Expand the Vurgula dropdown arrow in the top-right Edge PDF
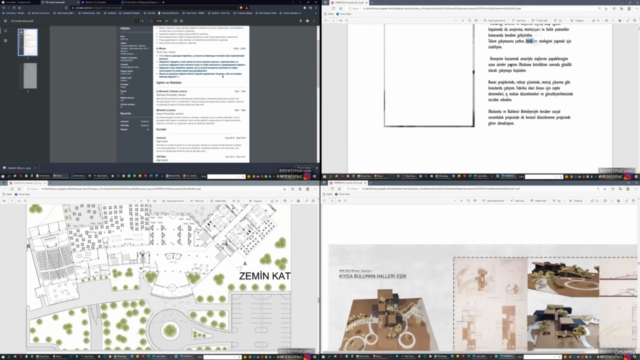 point(588,20)
